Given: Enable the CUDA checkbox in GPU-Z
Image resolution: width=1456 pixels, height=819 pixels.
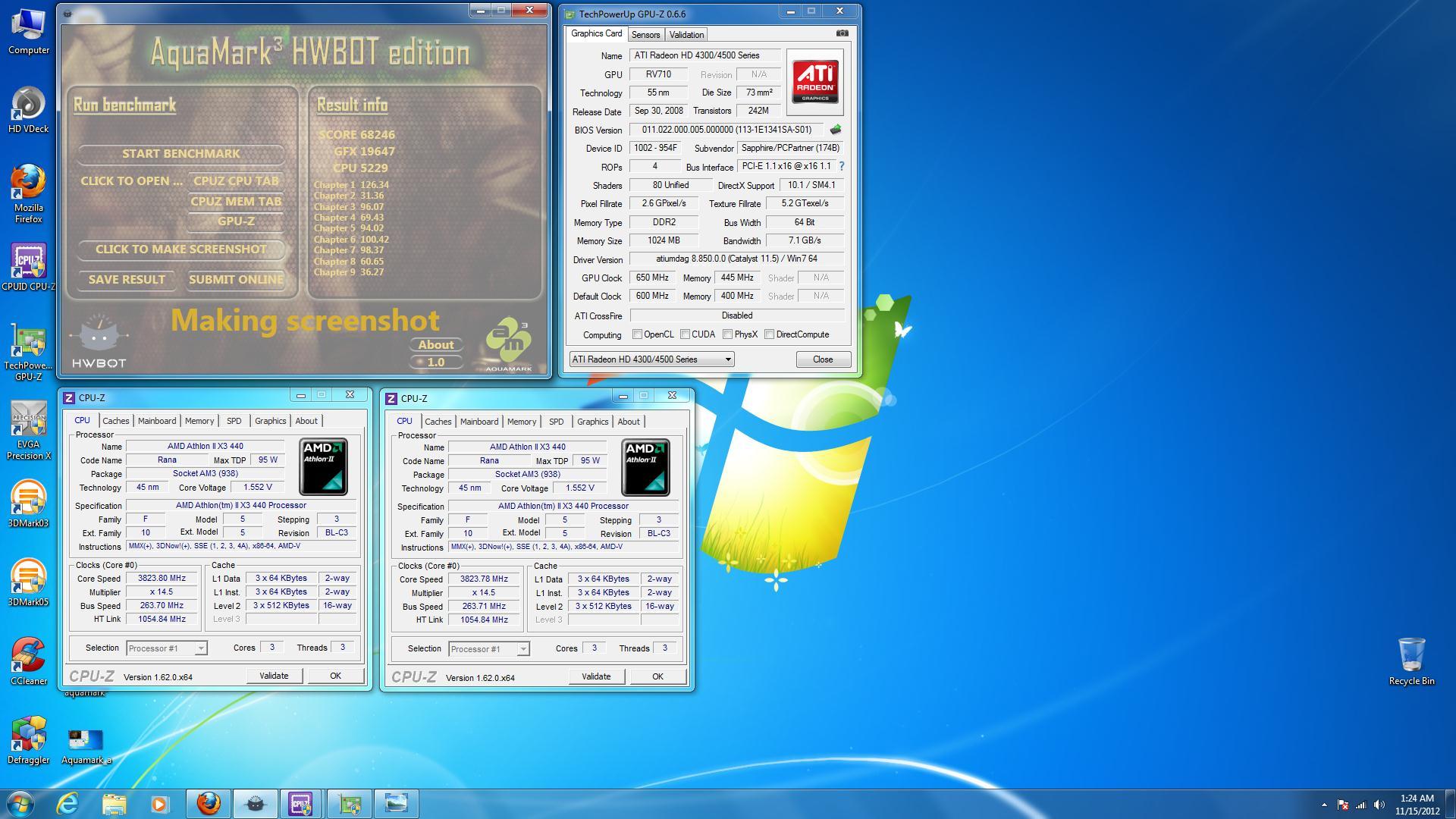Looking at the screenshot, I should (686, 334).
